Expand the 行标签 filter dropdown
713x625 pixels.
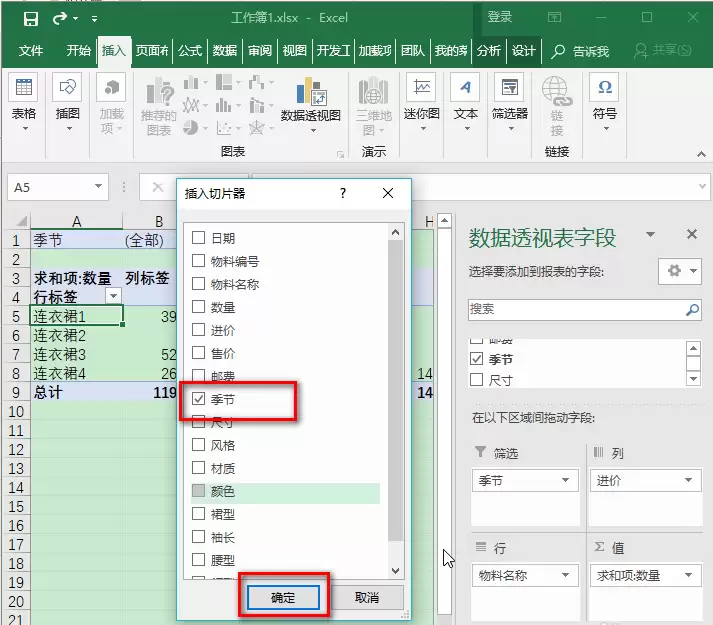coord(113,297)
